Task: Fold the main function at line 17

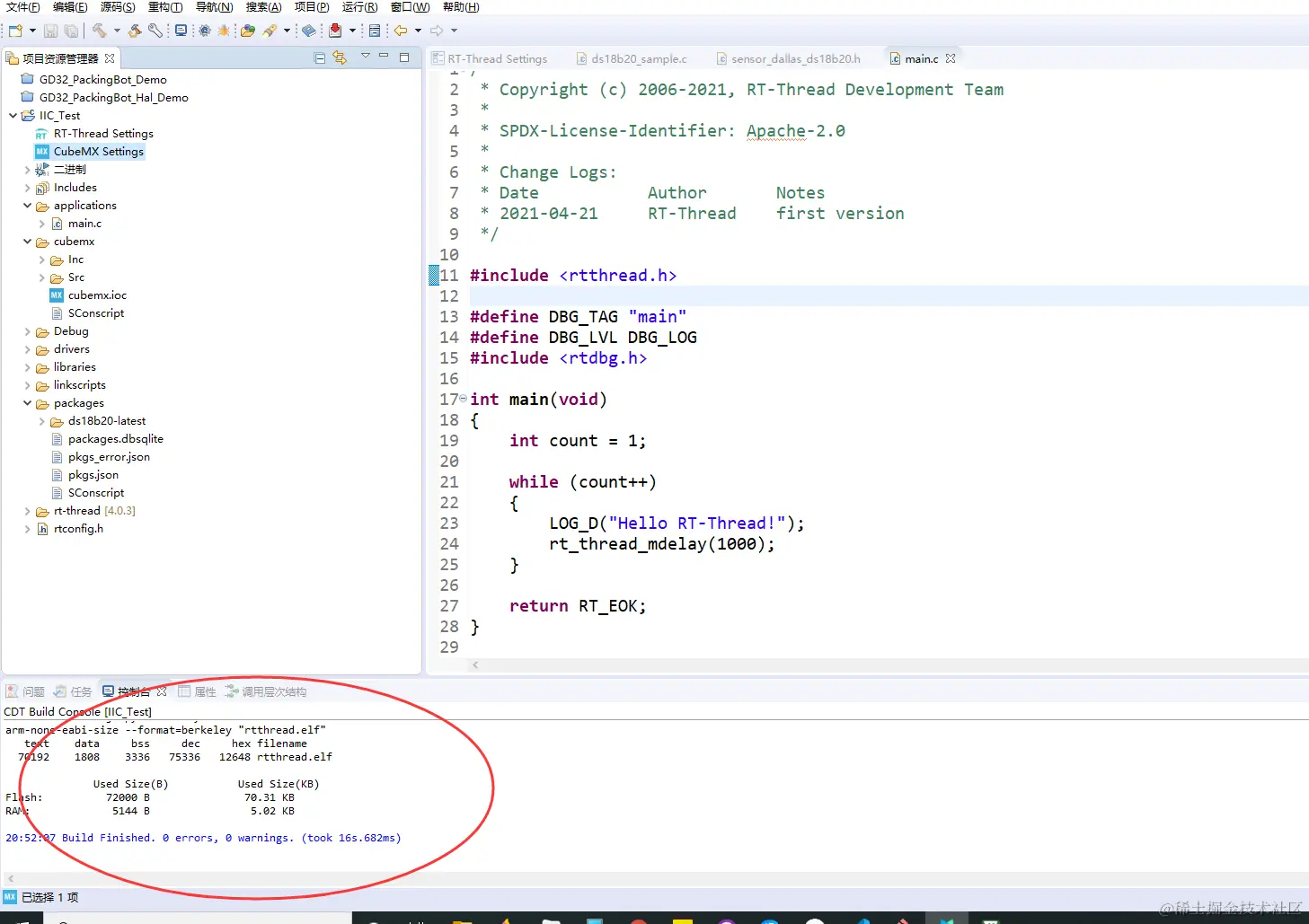Action: pos(463,399)
